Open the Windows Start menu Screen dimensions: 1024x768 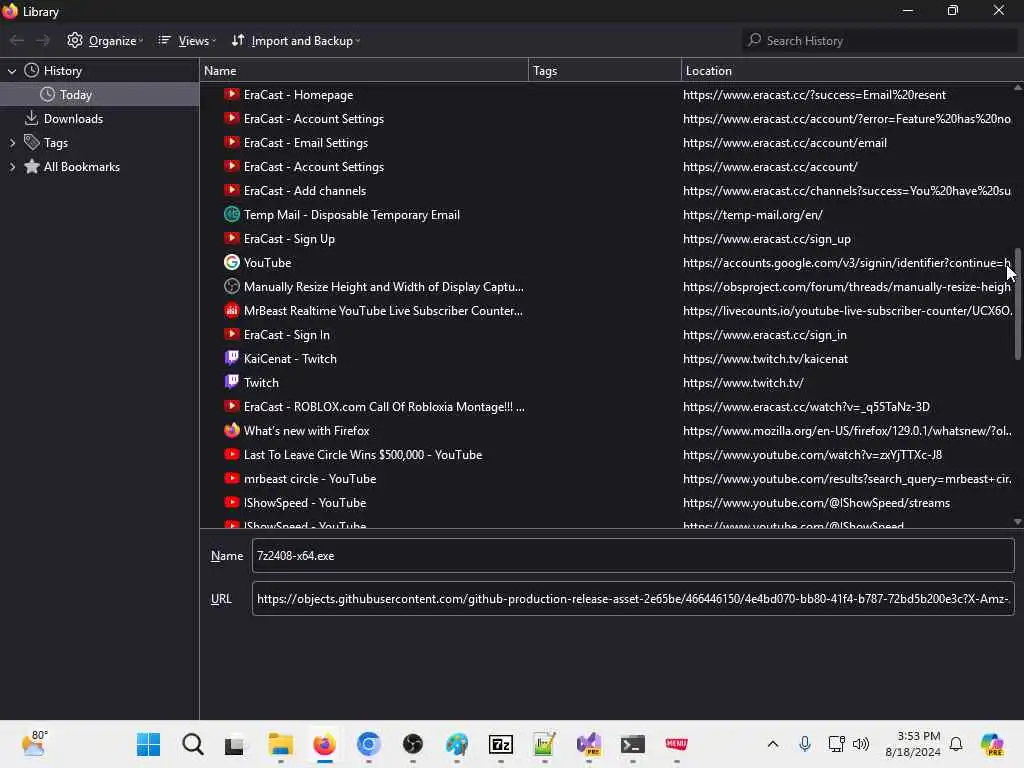pos(148,744)
